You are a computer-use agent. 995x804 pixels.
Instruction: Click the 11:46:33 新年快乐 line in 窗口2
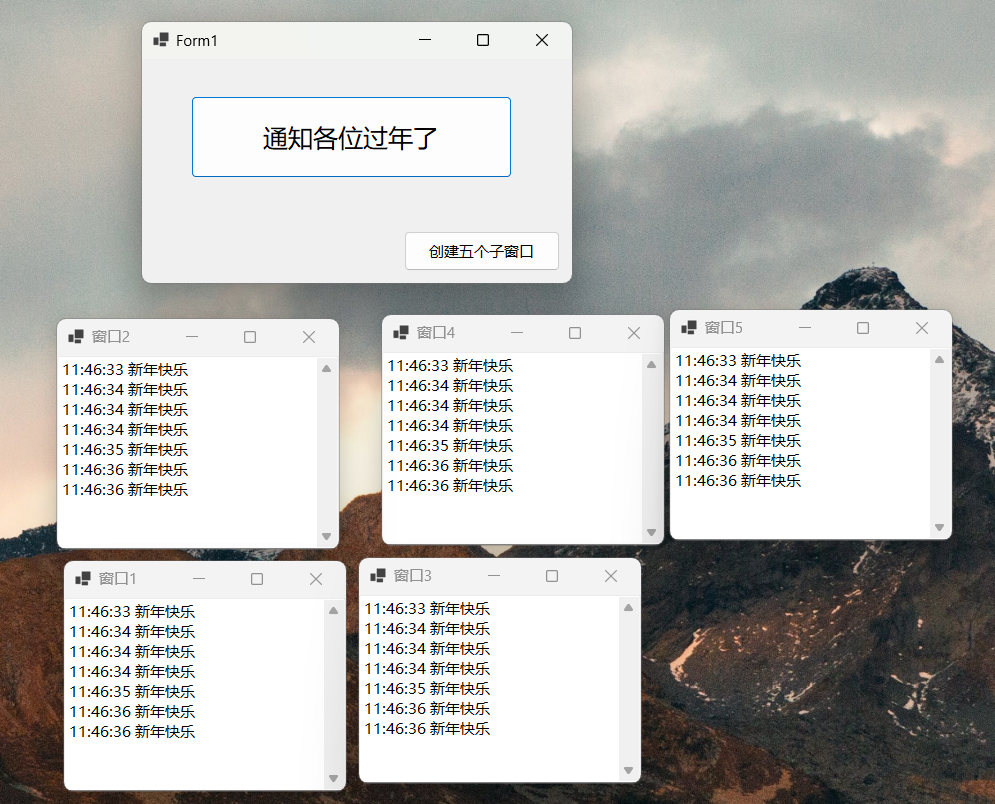click(x=126, y=369)
